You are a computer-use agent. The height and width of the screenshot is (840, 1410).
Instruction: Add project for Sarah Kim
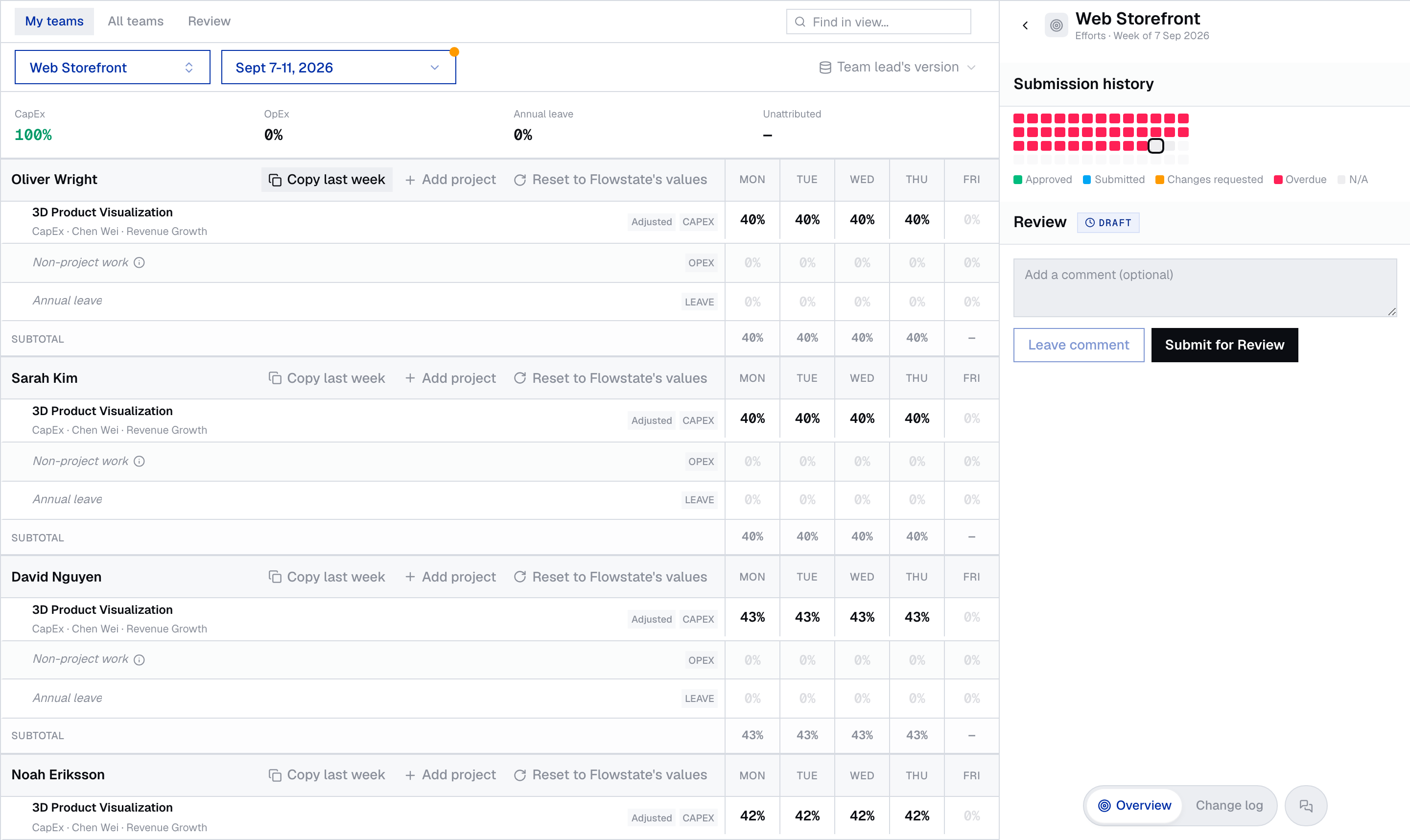point(450,378)
